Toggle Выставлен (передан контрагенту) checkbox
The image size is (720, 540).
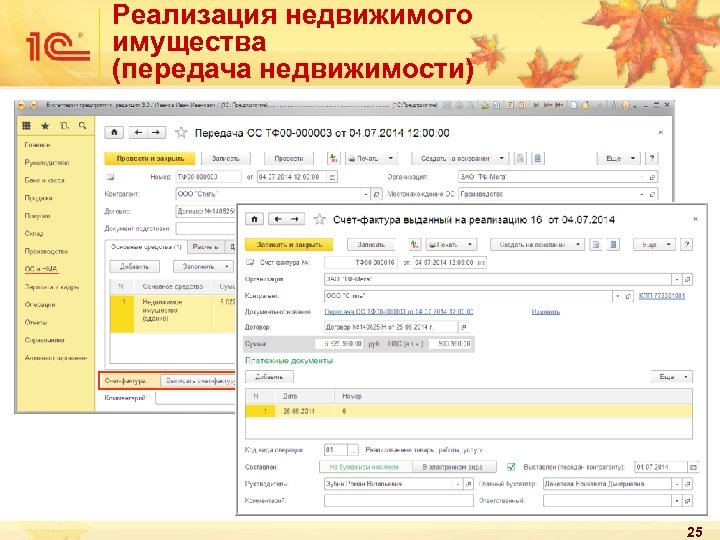(x=511, y=467)
